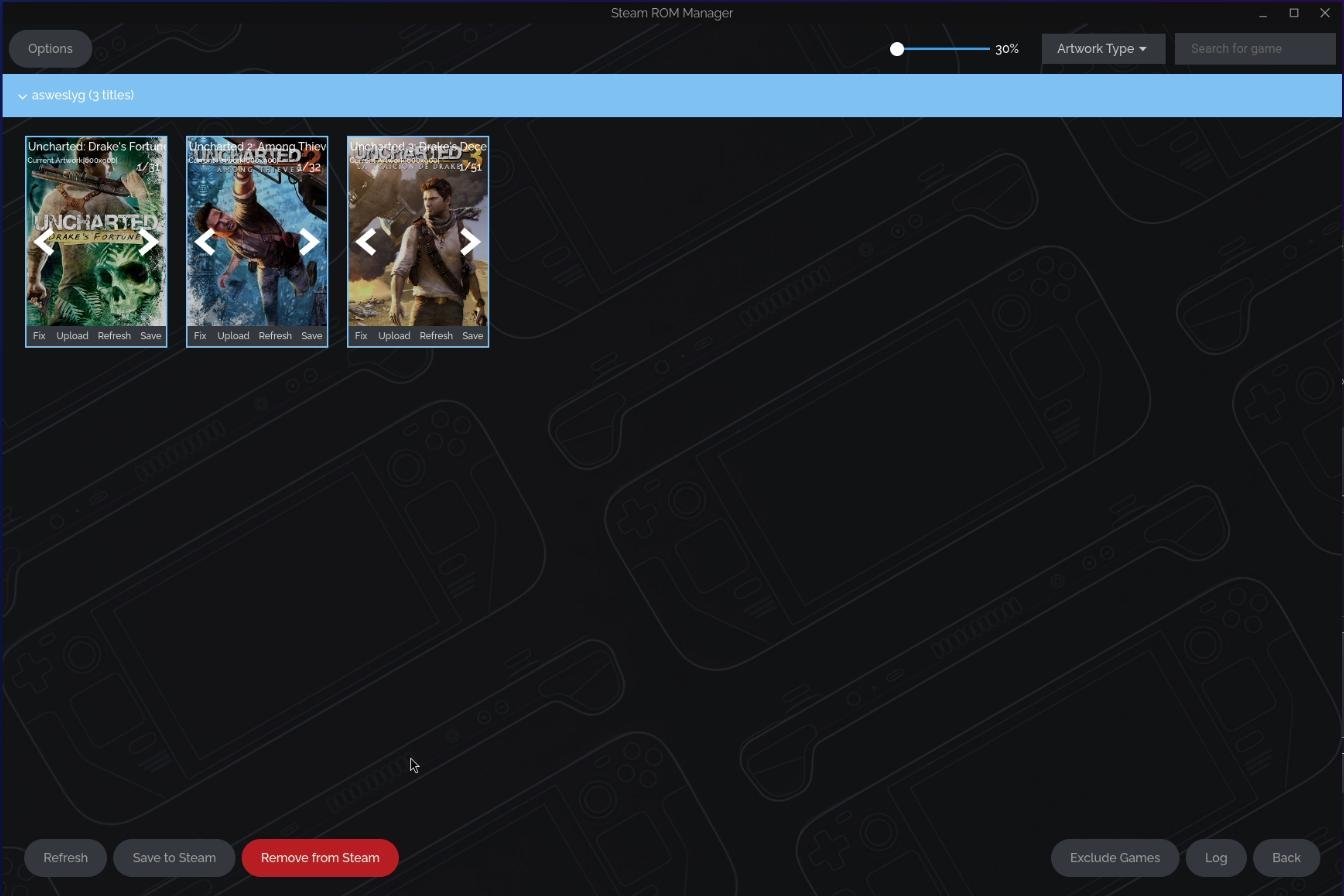The image size is (1344, 896).
Task: Click the red Remove from Steam button
Action: coord(320,858)
